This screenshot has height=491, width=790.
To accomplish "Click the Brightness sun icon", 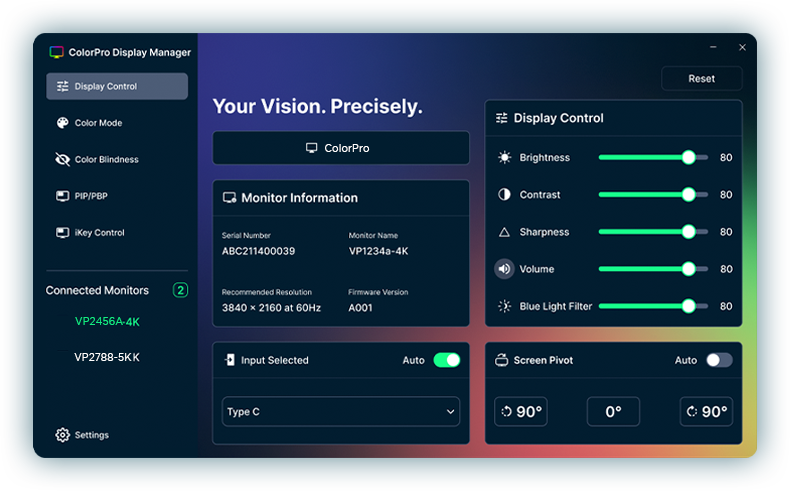I will [504, 158].
